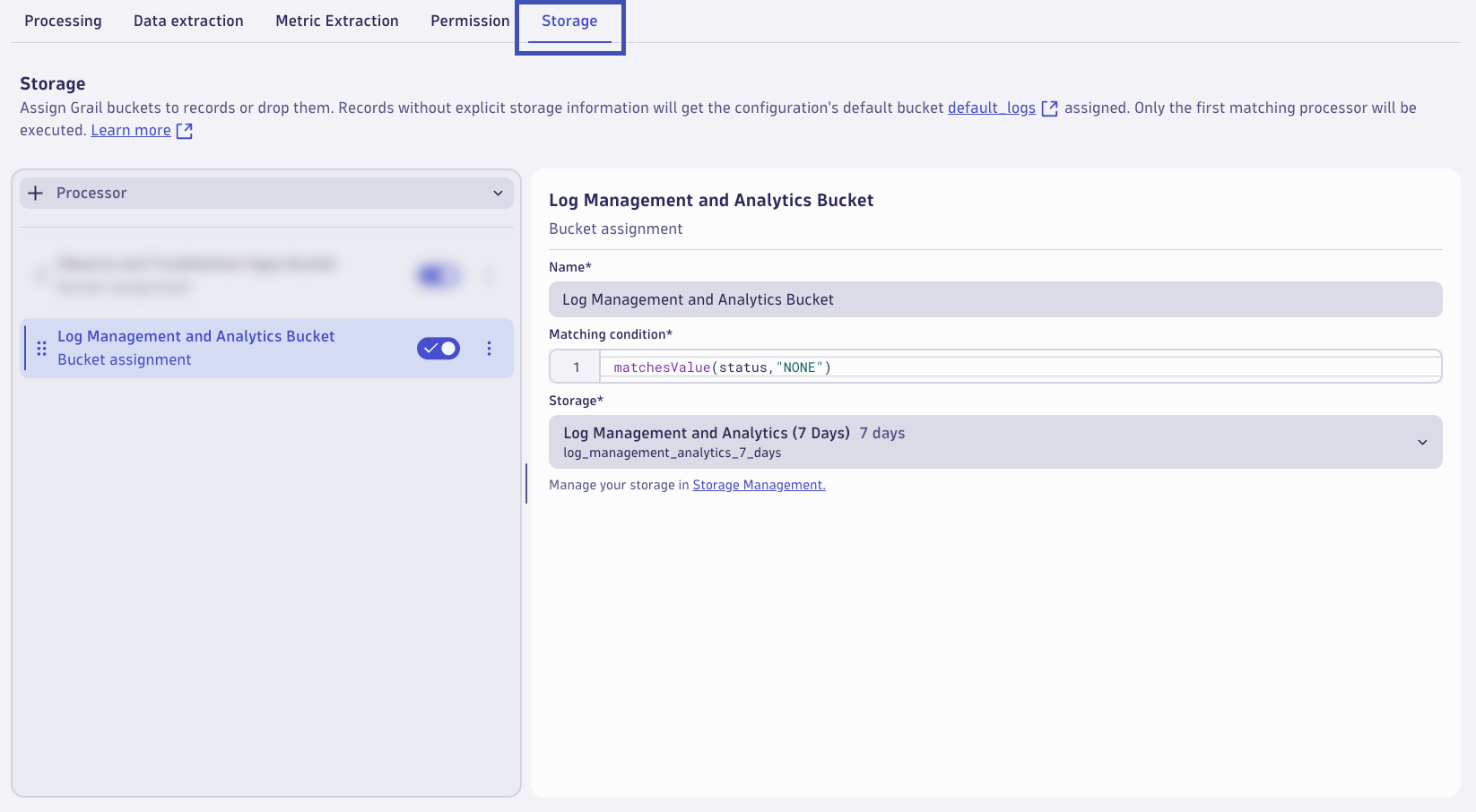The height and width of the screenshot is (812, 1476).
Task: Open the Metric Extraction tab
Action: [337, 21]
